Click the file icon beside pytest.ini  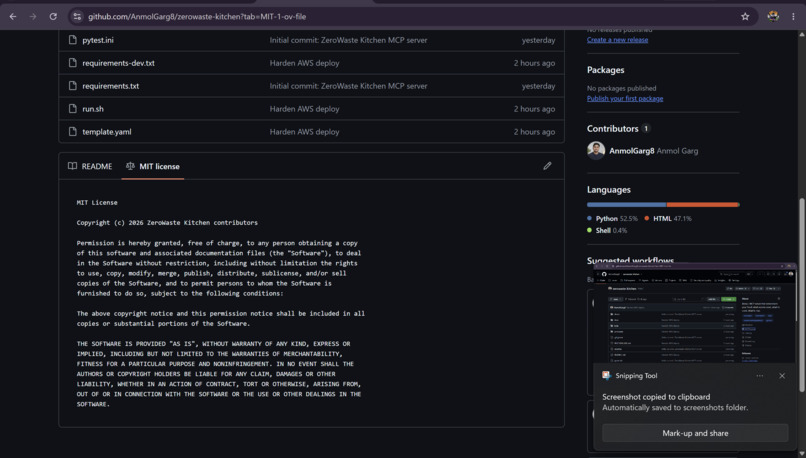click(x=72, y=40)
